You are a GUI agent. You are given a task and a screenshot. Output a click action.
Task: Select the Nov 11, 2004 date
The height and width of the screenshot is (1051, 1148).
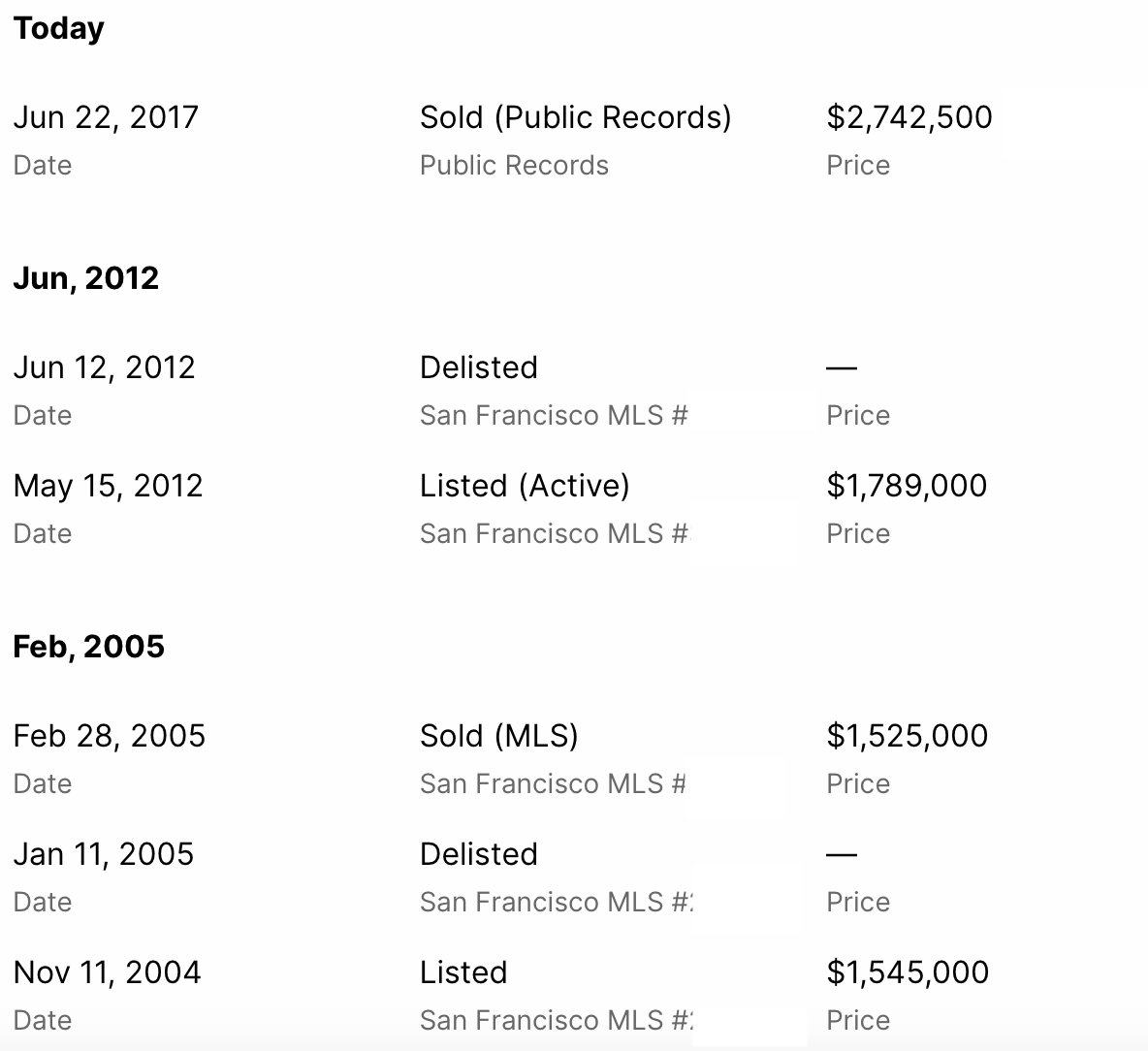point(107,972)
